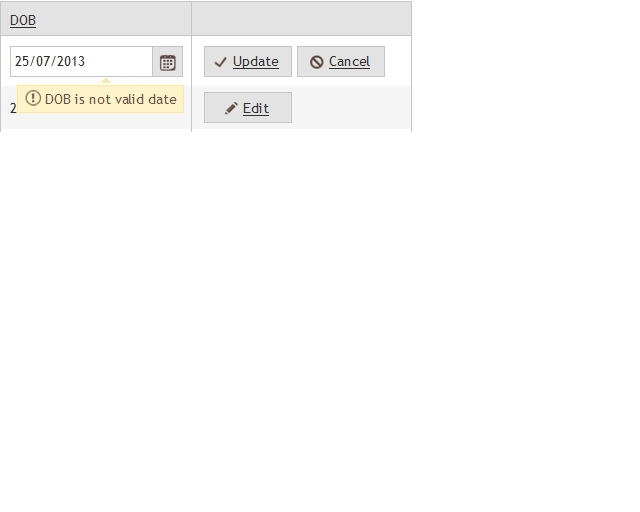Click the underlined "Cancel" text label
This screenshot has width=640, height=512.
(x=349, y=62)
